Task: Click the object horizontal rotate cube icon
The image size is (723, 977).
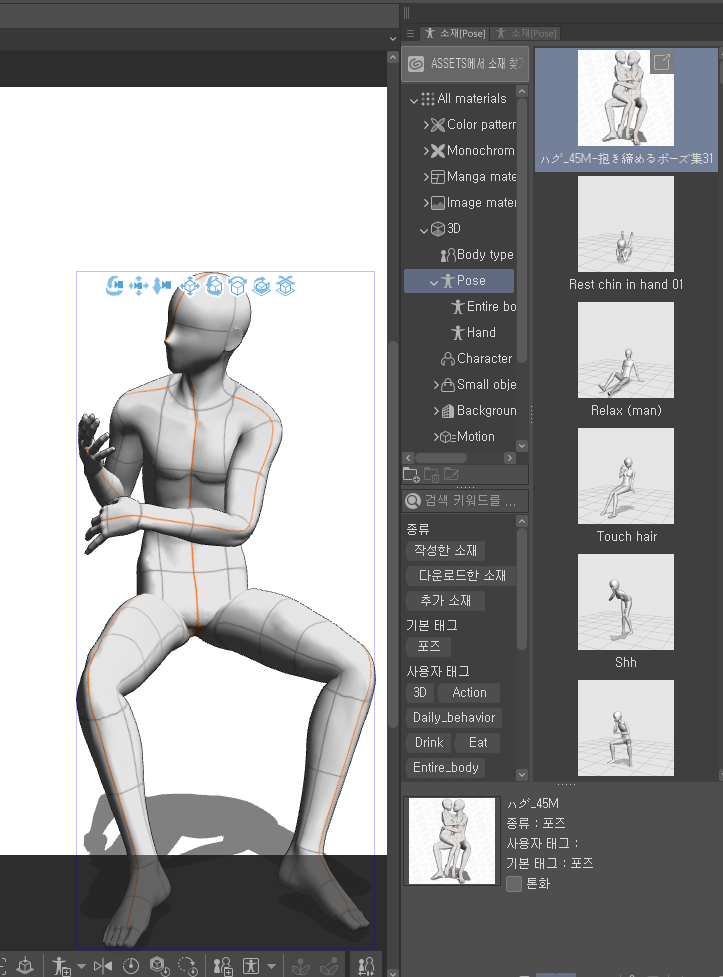Action: click(237, 286)
